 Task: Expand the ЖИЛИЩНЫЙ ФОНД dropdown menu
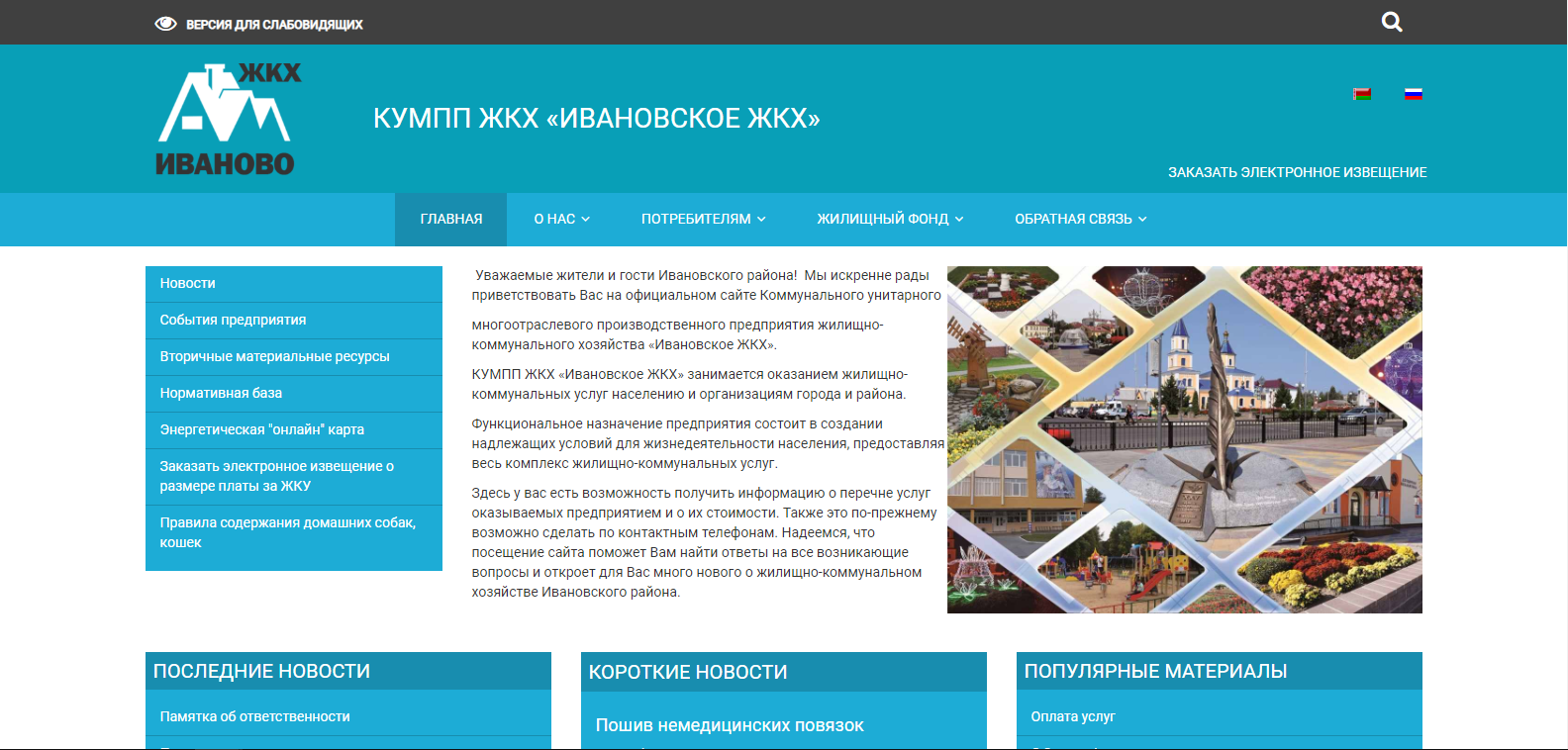coord(889,219)
